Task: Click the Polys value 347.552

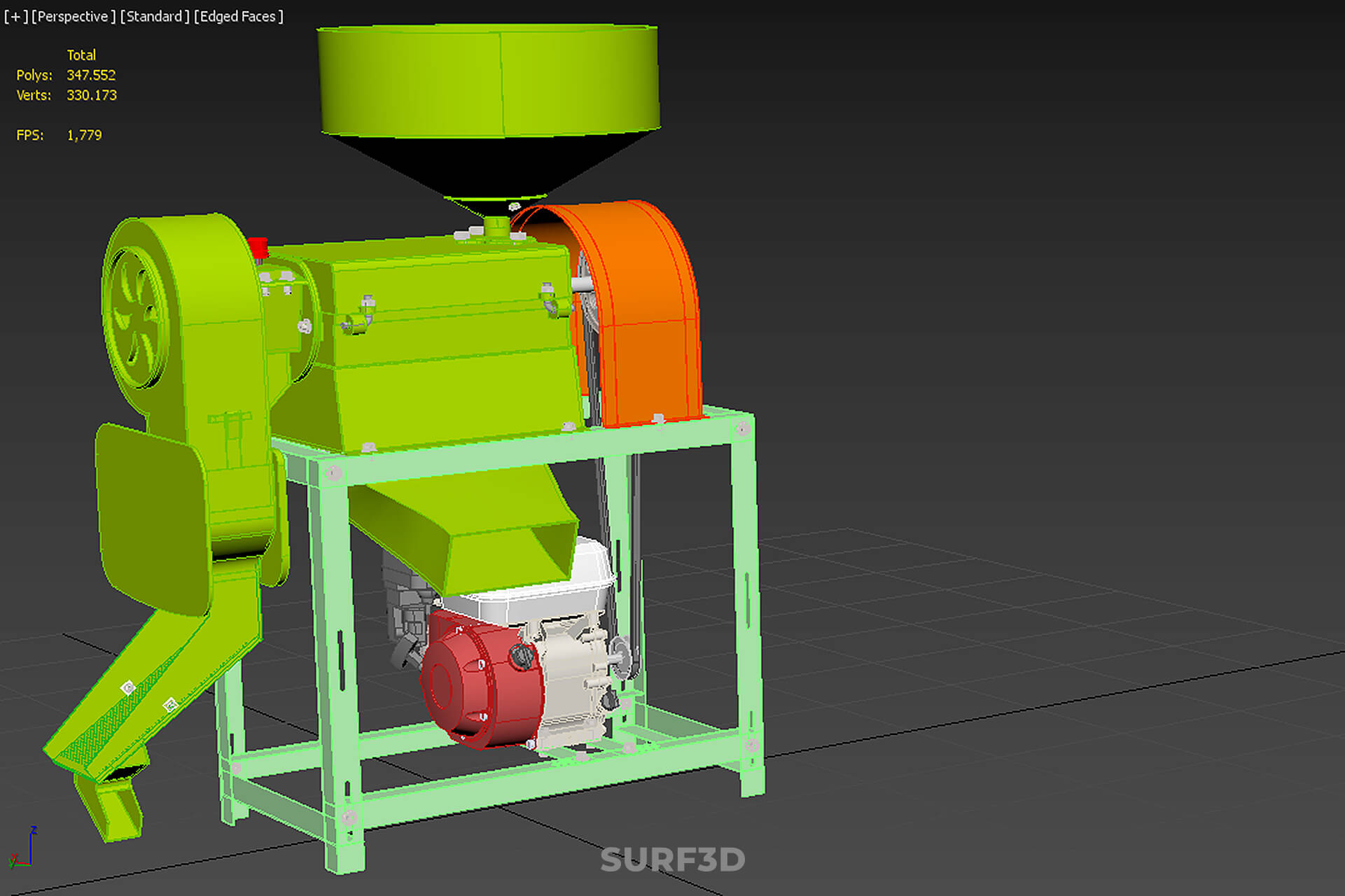Action: click(x=91, y=75)
